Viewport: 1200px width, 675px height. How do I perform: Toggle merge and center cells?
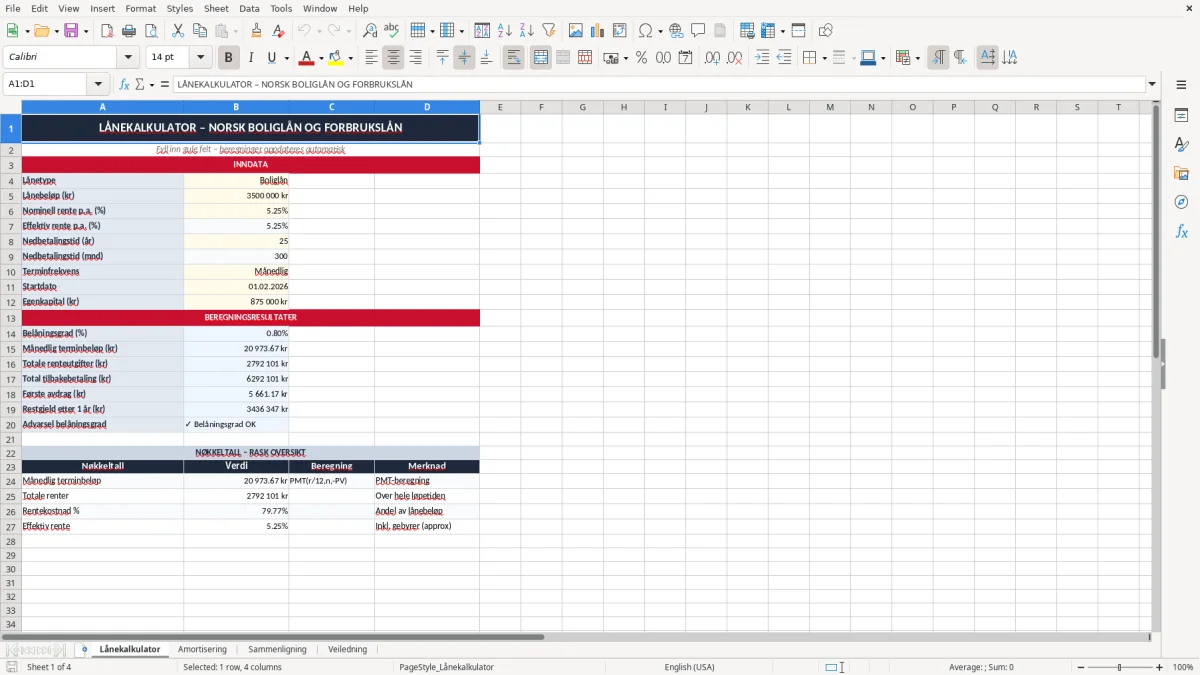tap(540, 58)
